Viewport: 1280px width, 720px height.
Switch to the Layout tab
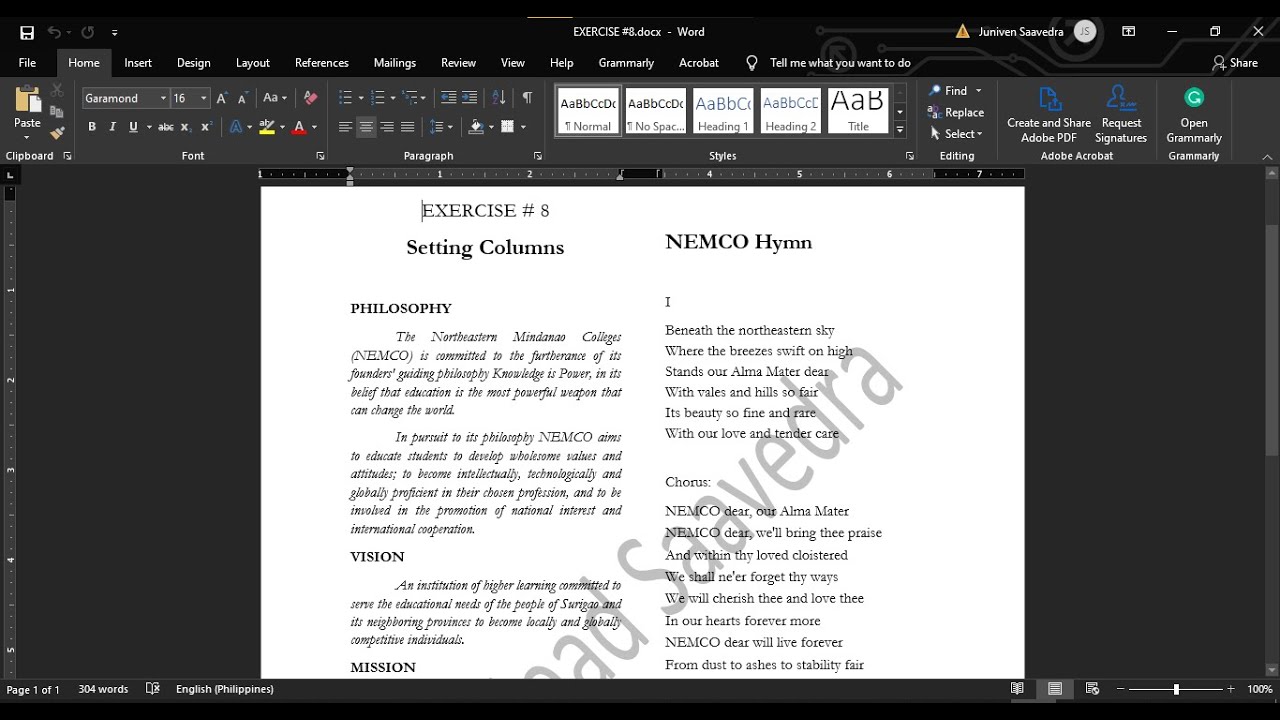point(253,62)
